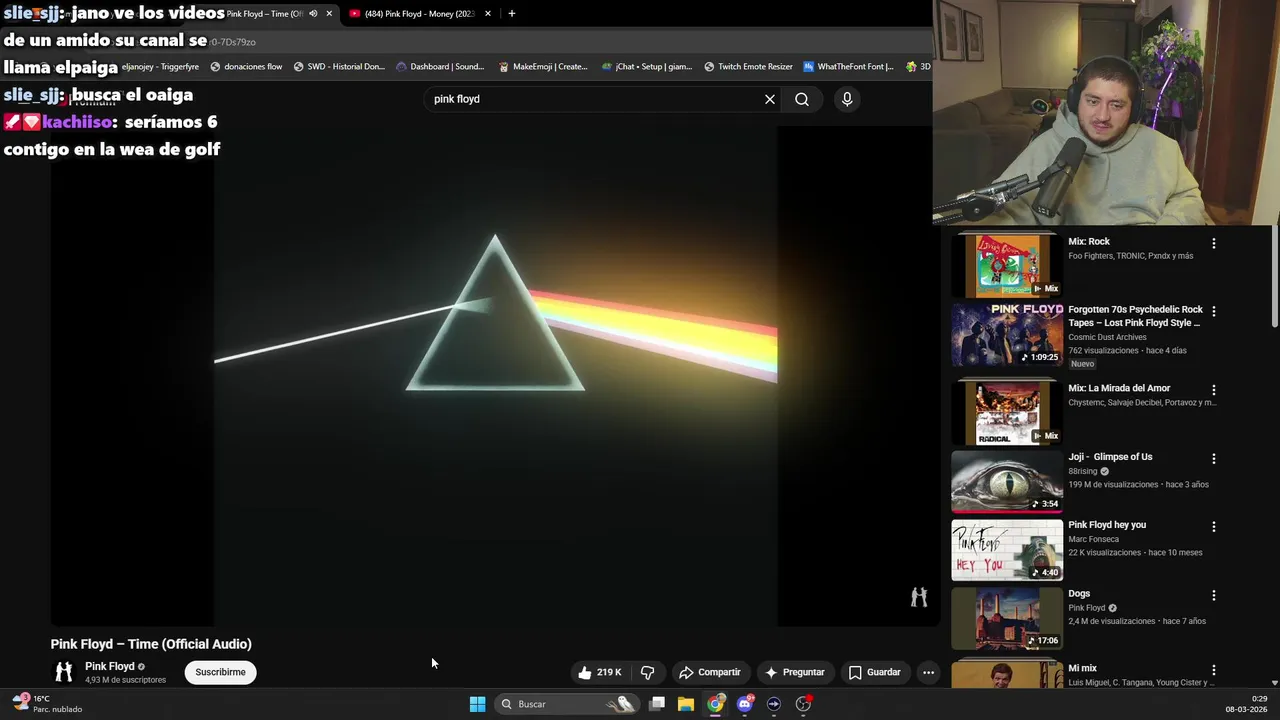Open the taskbar clock showing 0:29
The height and width of the screenshot is (720, 1280).
1247,704
